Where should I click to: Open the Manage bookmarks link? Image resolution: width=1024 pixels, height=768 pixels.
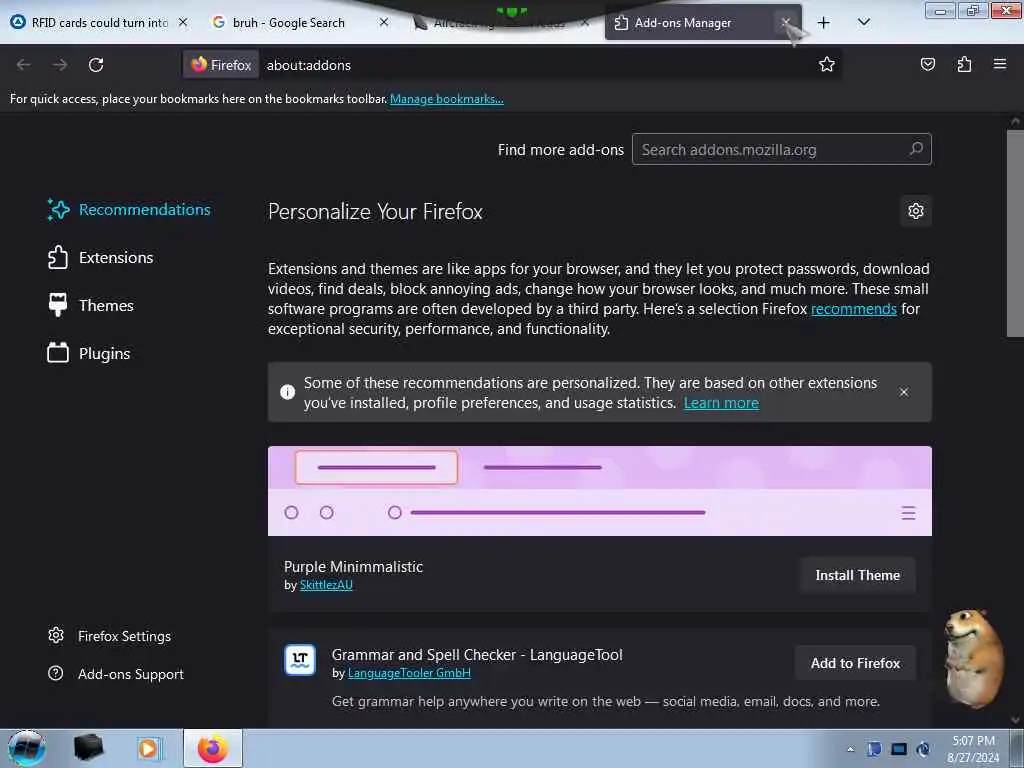(x=447, y=99)
